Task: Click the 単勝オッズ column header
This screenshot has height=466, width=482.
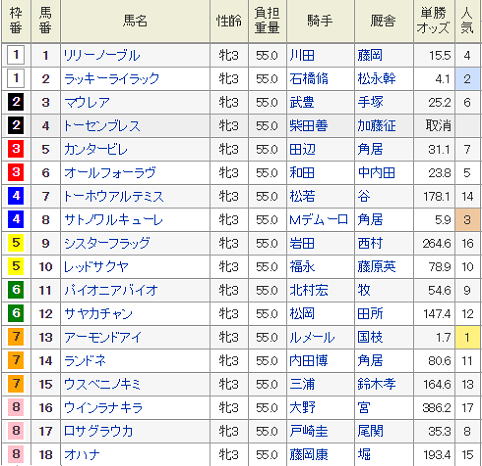Action: [x=434, y=21]
